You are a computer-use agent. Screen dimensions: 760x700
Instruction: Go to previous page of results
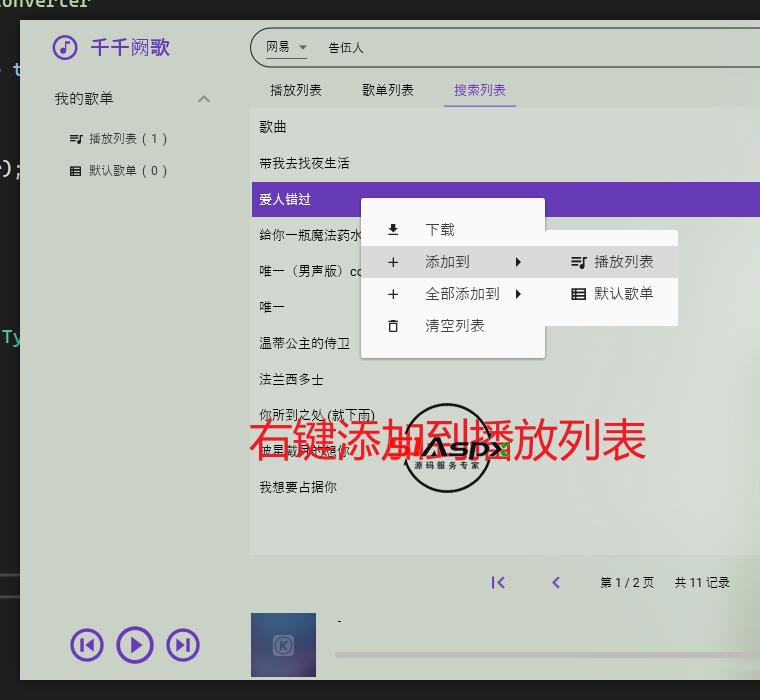[556, 582]
